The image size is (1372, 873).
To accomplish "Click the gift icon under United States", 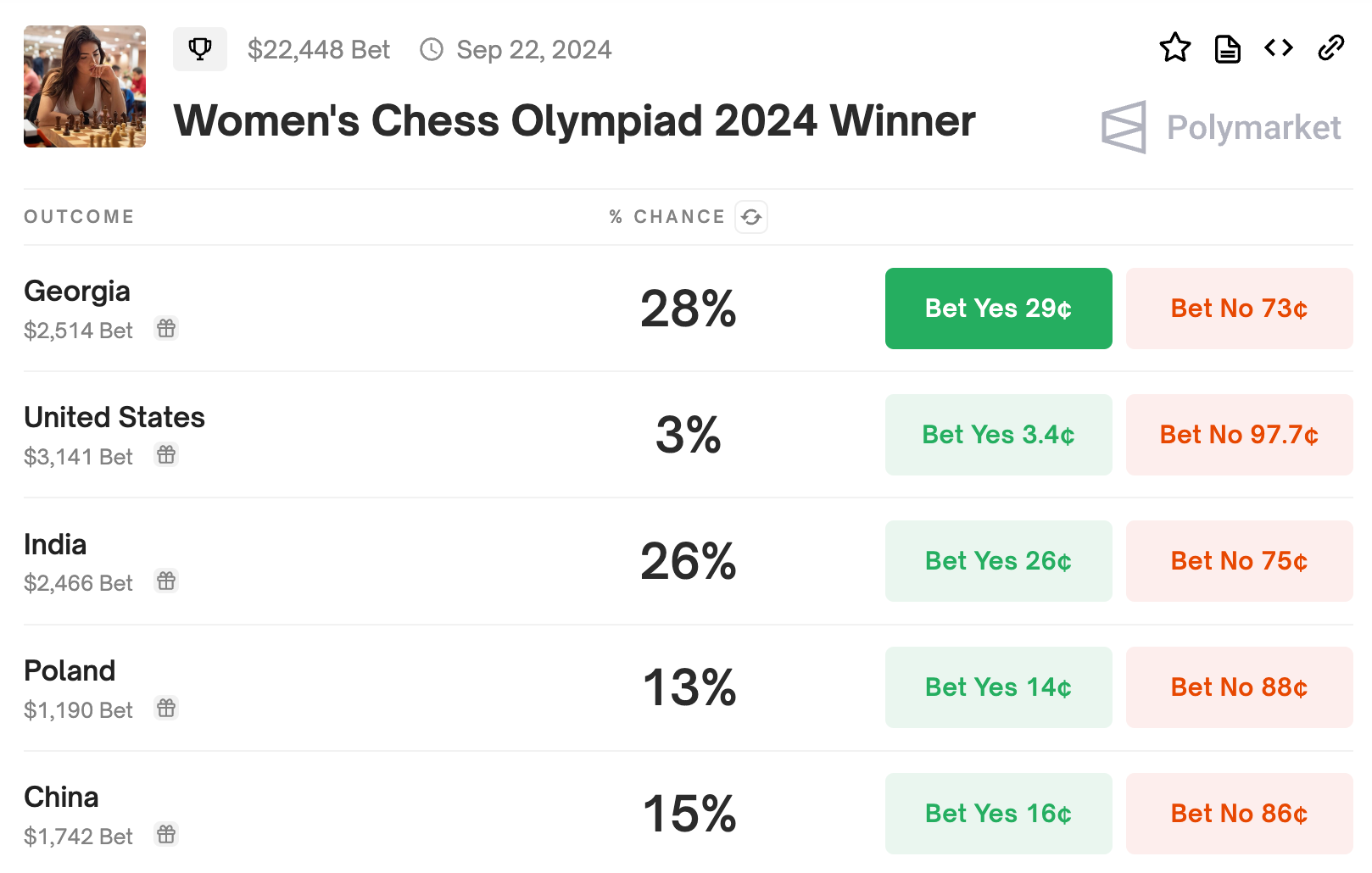I will [x=166, y=455].
